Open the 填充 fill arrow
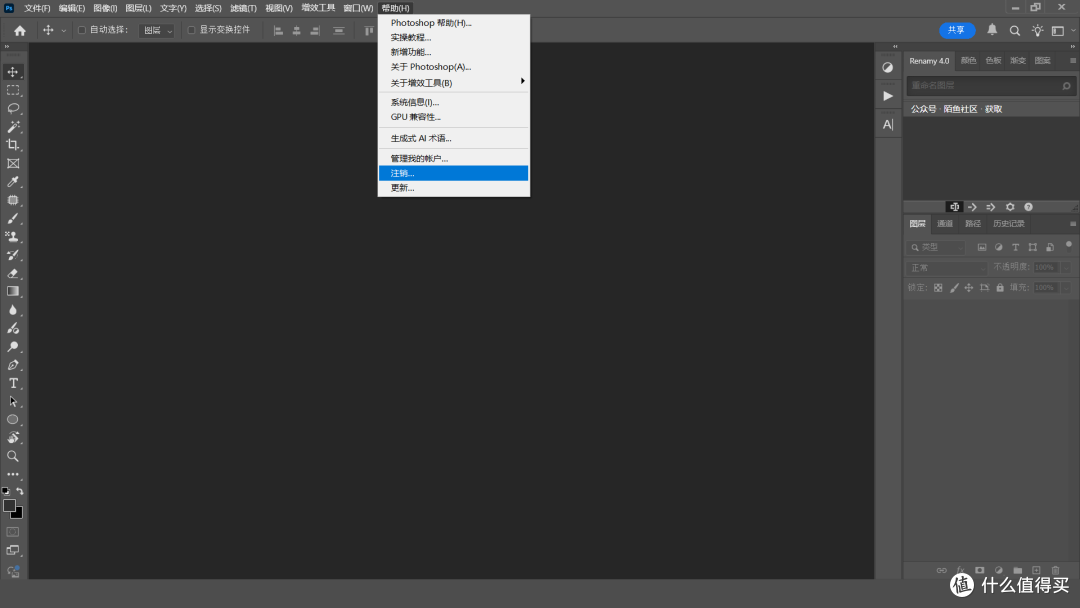The image size is (1080, 608). [1066, 288]
